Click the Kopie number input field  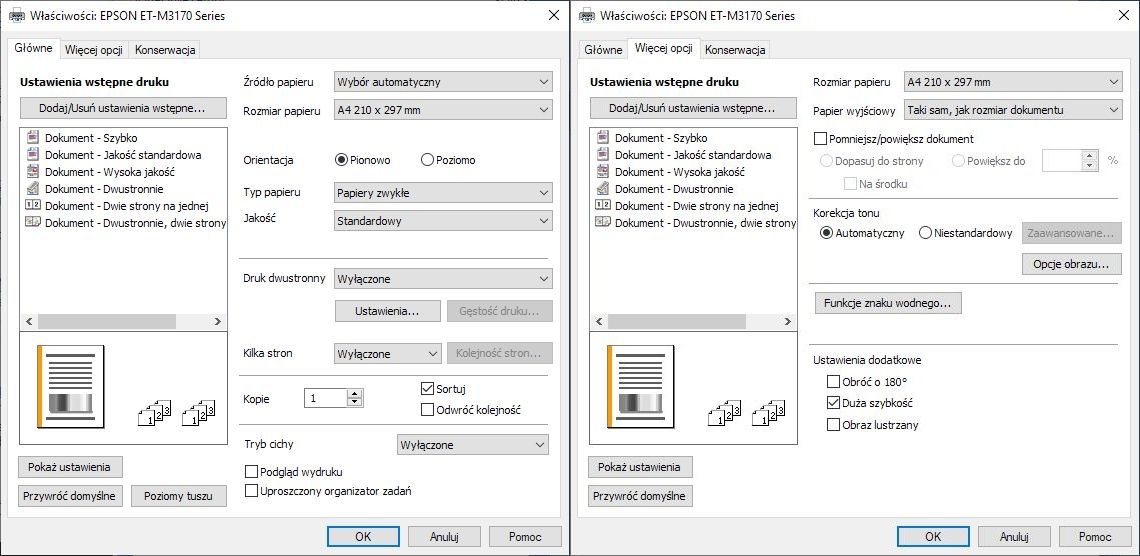click(326, 398)
